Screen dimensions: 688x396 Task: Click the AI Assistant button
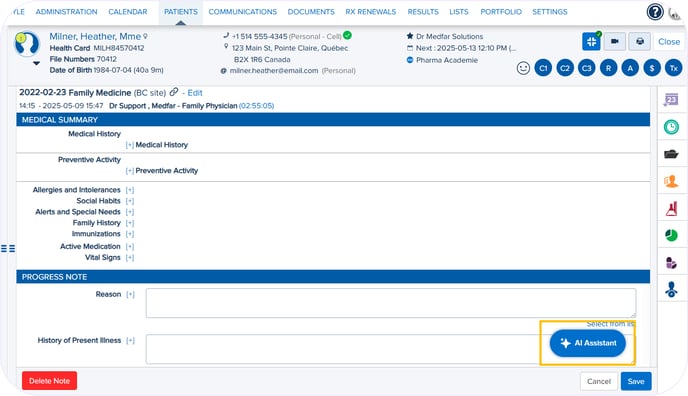[588, 343]
